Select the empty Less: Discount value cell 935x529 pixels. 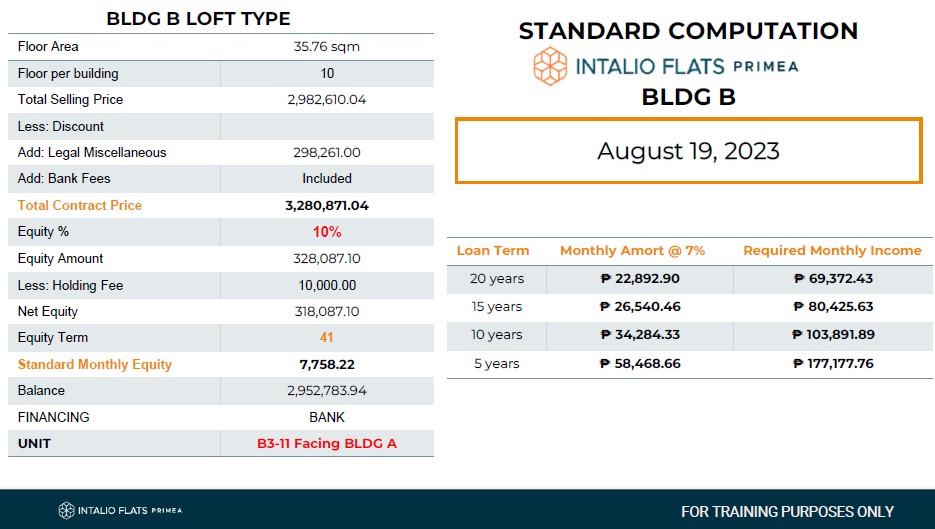(x=327, y=126)
